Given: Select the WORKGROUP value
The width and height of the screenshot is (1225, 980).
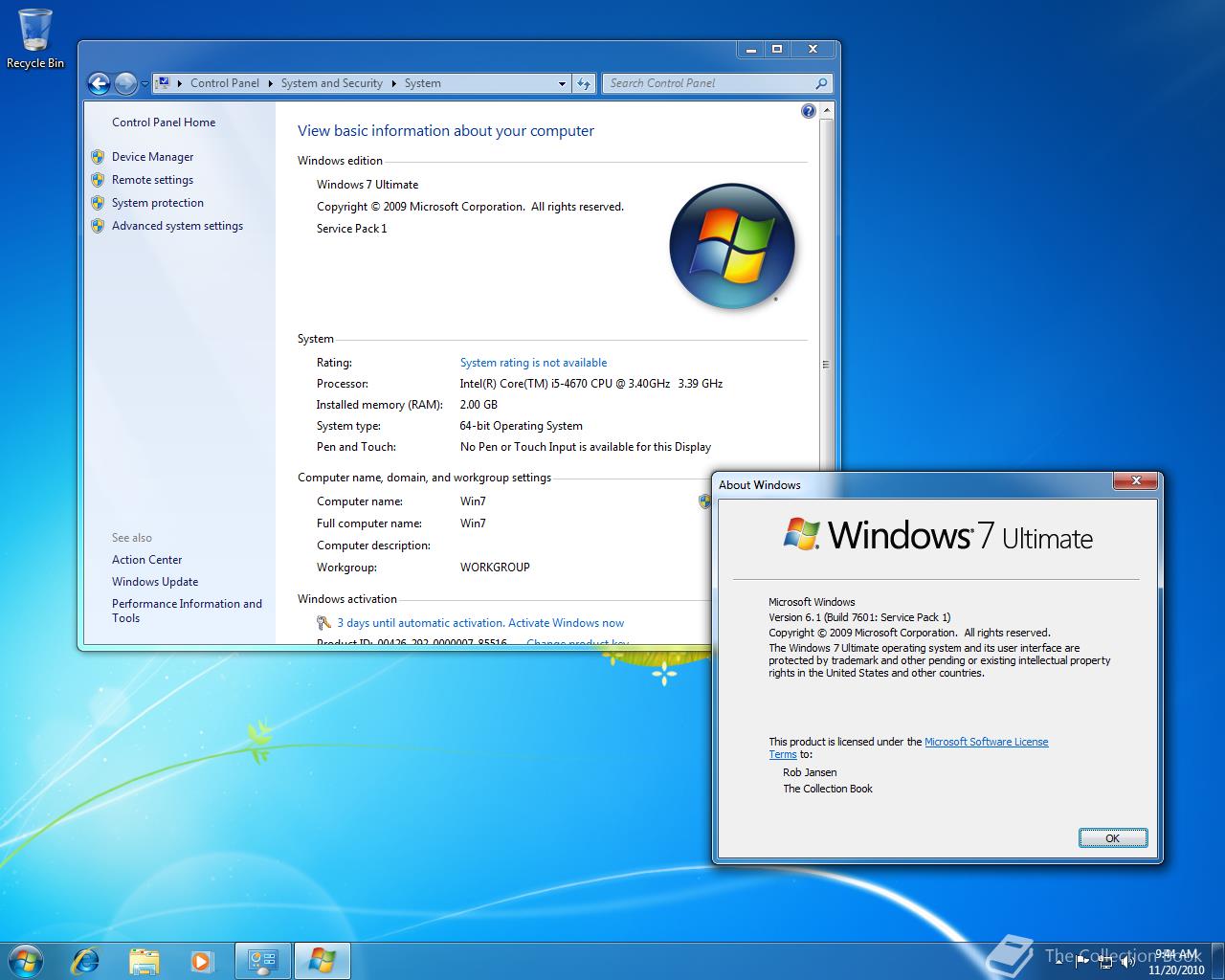Looking at the screenshot, I should [495, 568].
